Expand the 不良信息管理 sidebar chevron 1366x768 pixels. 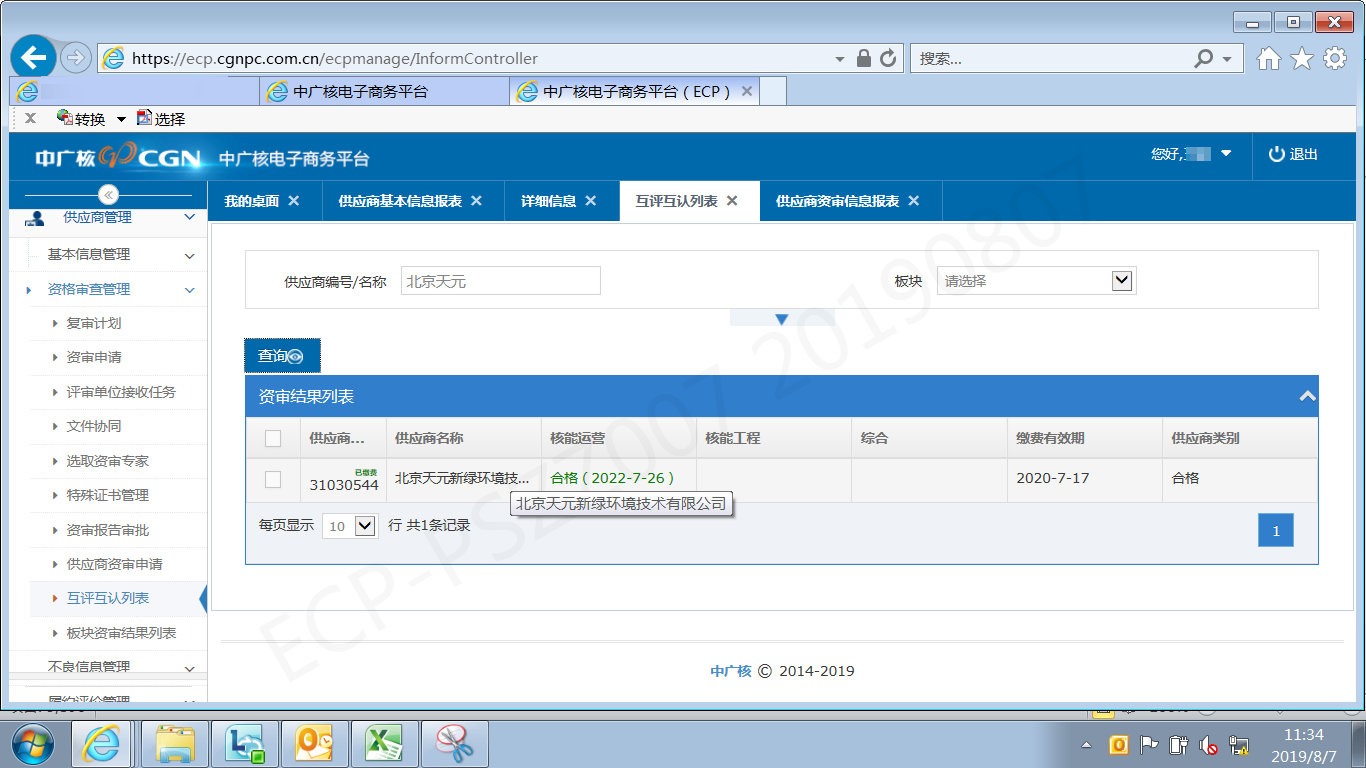coord(190,667)
